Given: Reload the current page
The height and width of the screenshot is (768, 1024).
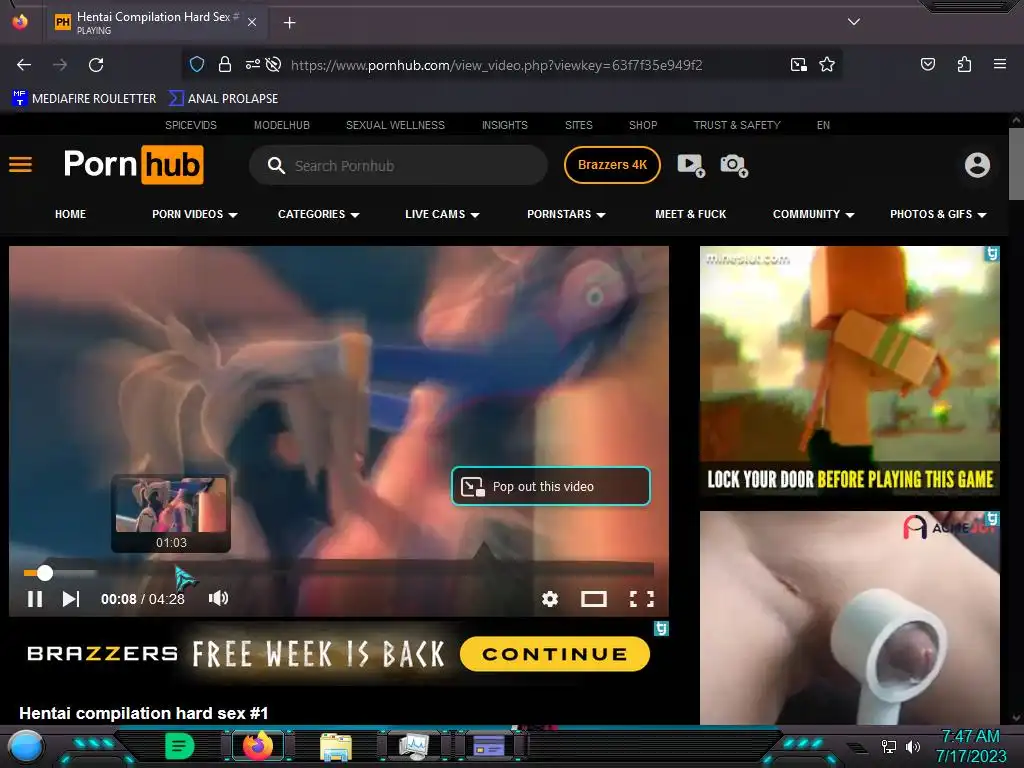Looking at the screenshot, I should [x=96, y=65].
